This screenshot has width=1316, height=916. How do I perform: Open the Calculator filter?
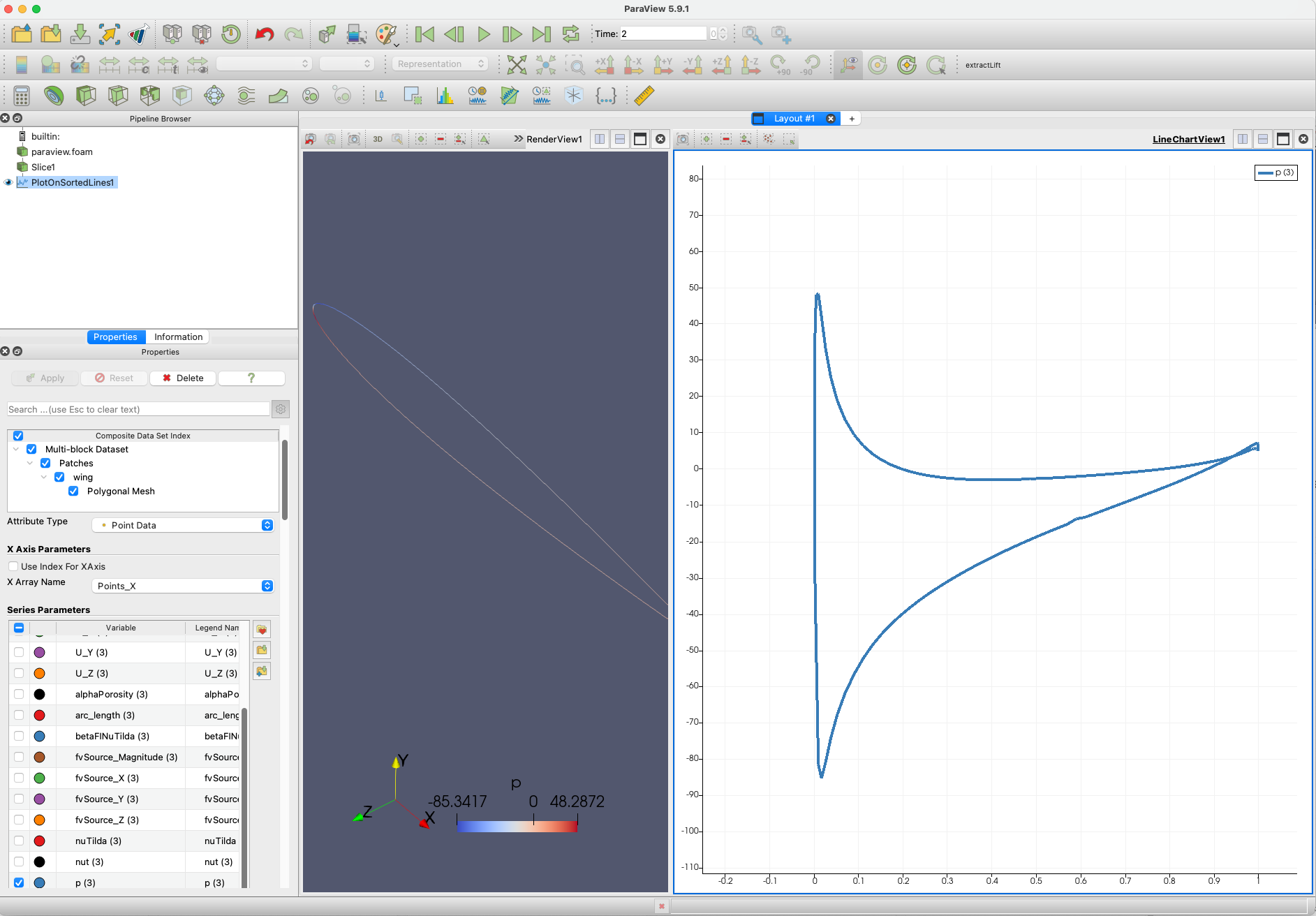point(22,95)
